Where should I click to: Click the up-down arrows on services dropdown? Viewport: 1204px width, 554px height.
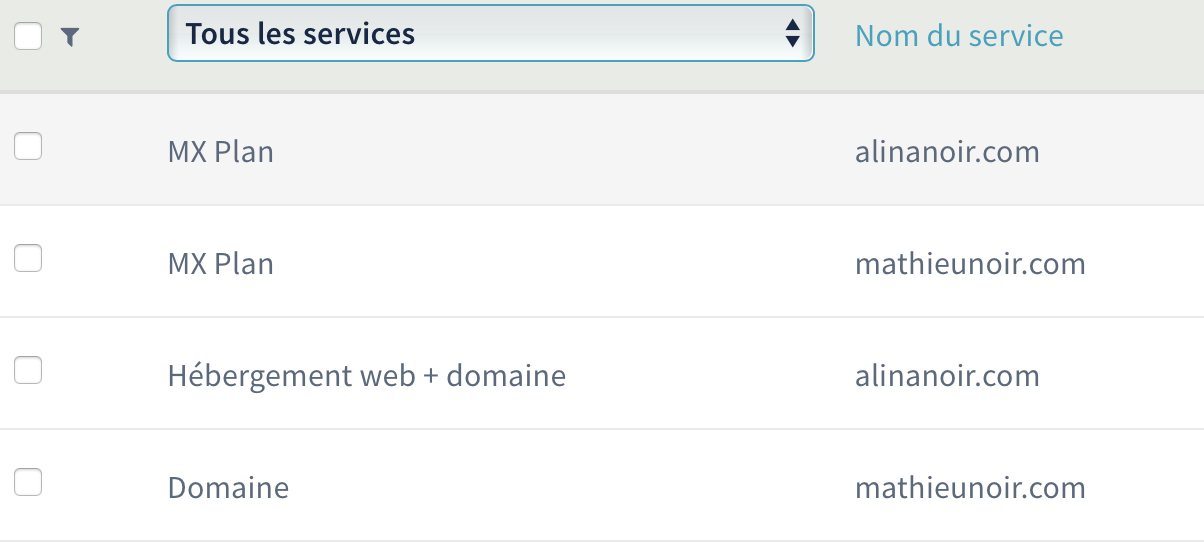pos(792,33)
